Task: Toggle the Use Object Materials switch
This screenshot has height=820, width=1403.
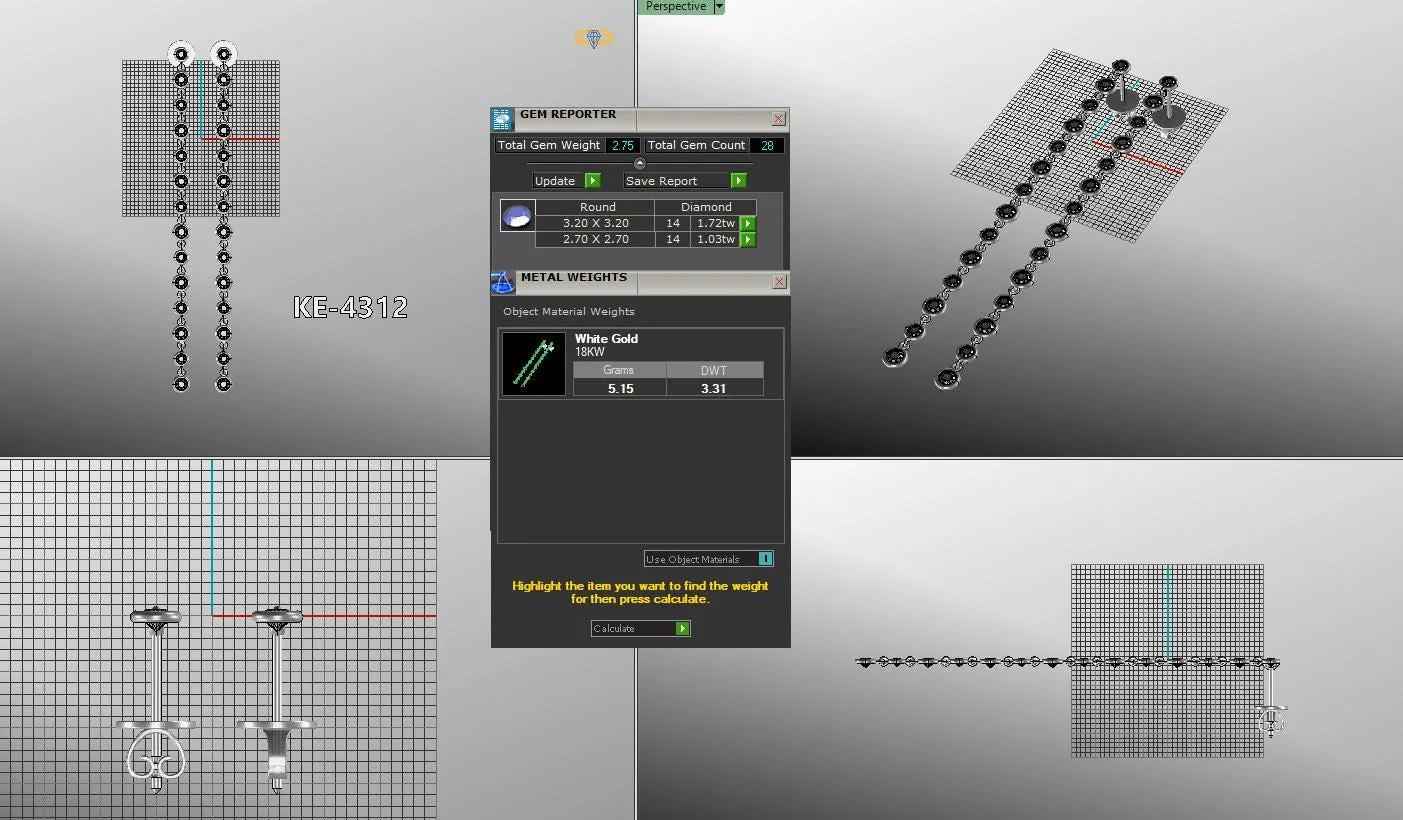Action: pos(765,559)
